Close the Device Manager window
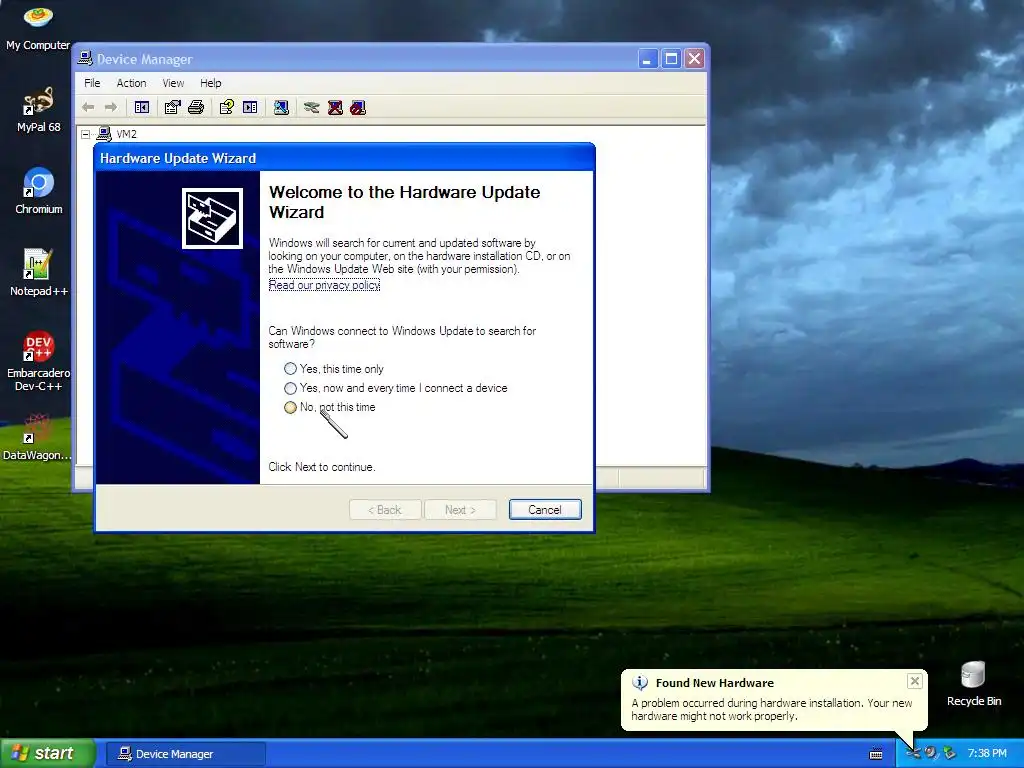 [694, 59]
